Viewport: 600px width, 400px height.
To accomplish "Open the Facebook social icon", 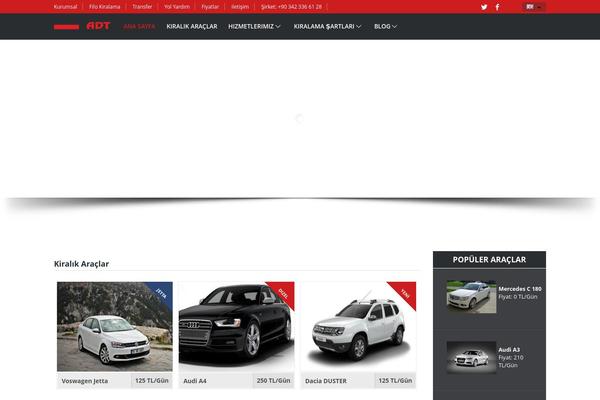I will (497, 7).
